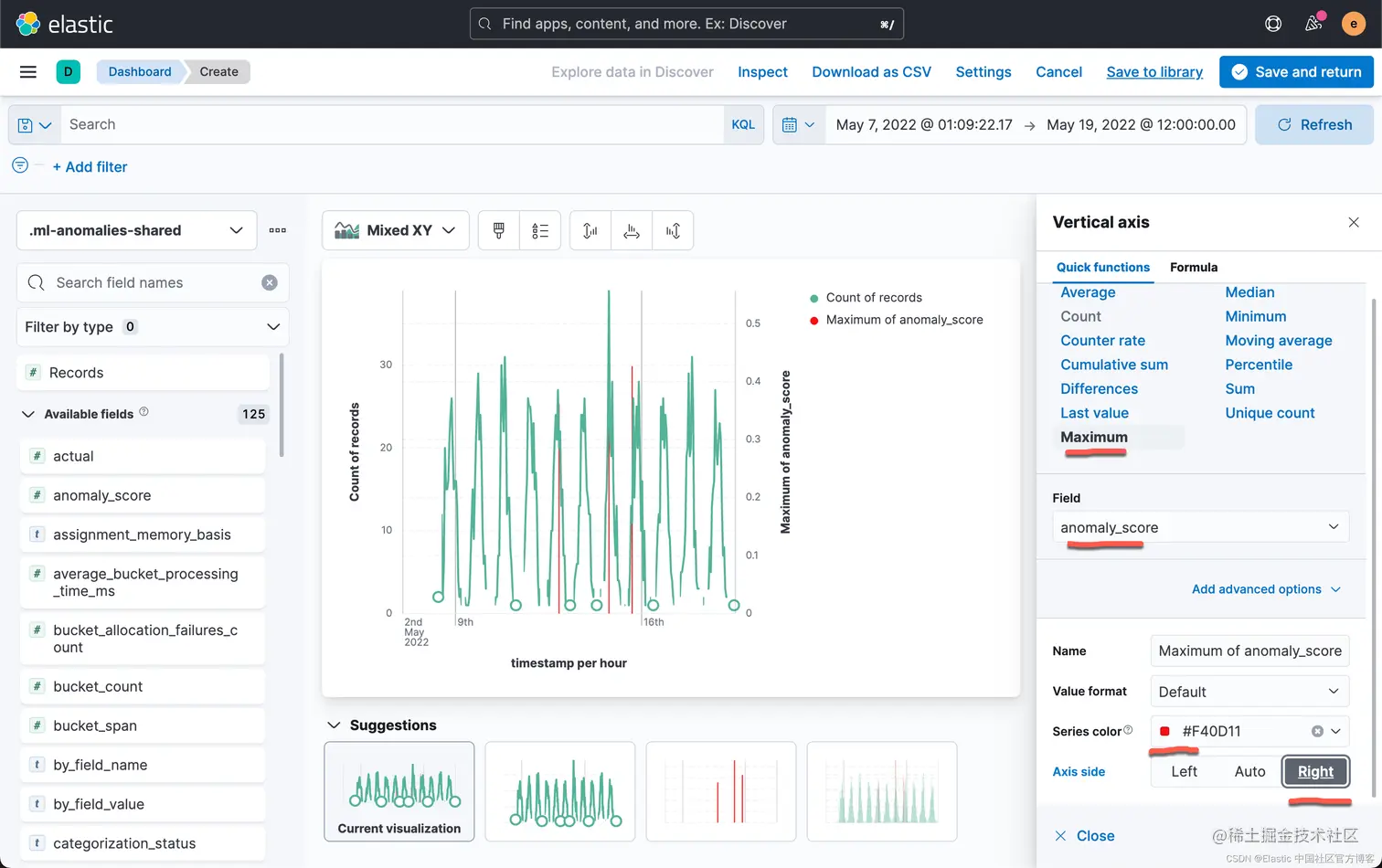Open visual options brush icon

pyautogui.click(x=499, y=230)
